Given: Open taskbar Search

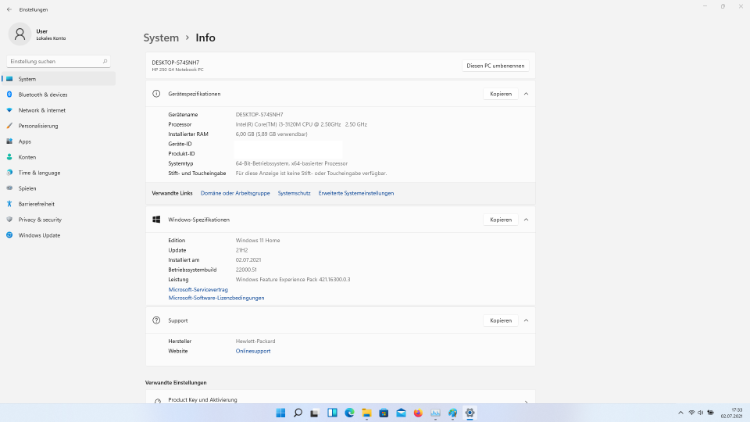Looking at the screenshot, I should (x=298, y=412).
